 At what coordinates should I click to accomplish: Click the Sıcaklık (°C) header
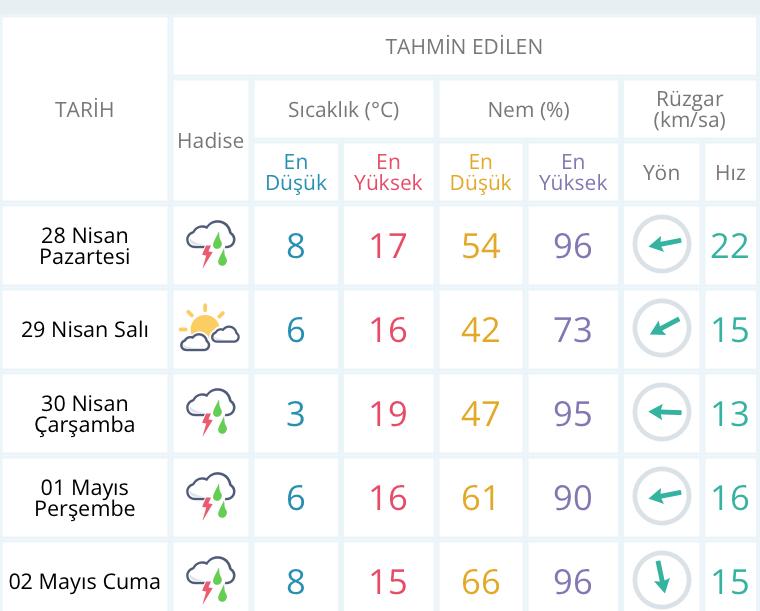(343, 110)
